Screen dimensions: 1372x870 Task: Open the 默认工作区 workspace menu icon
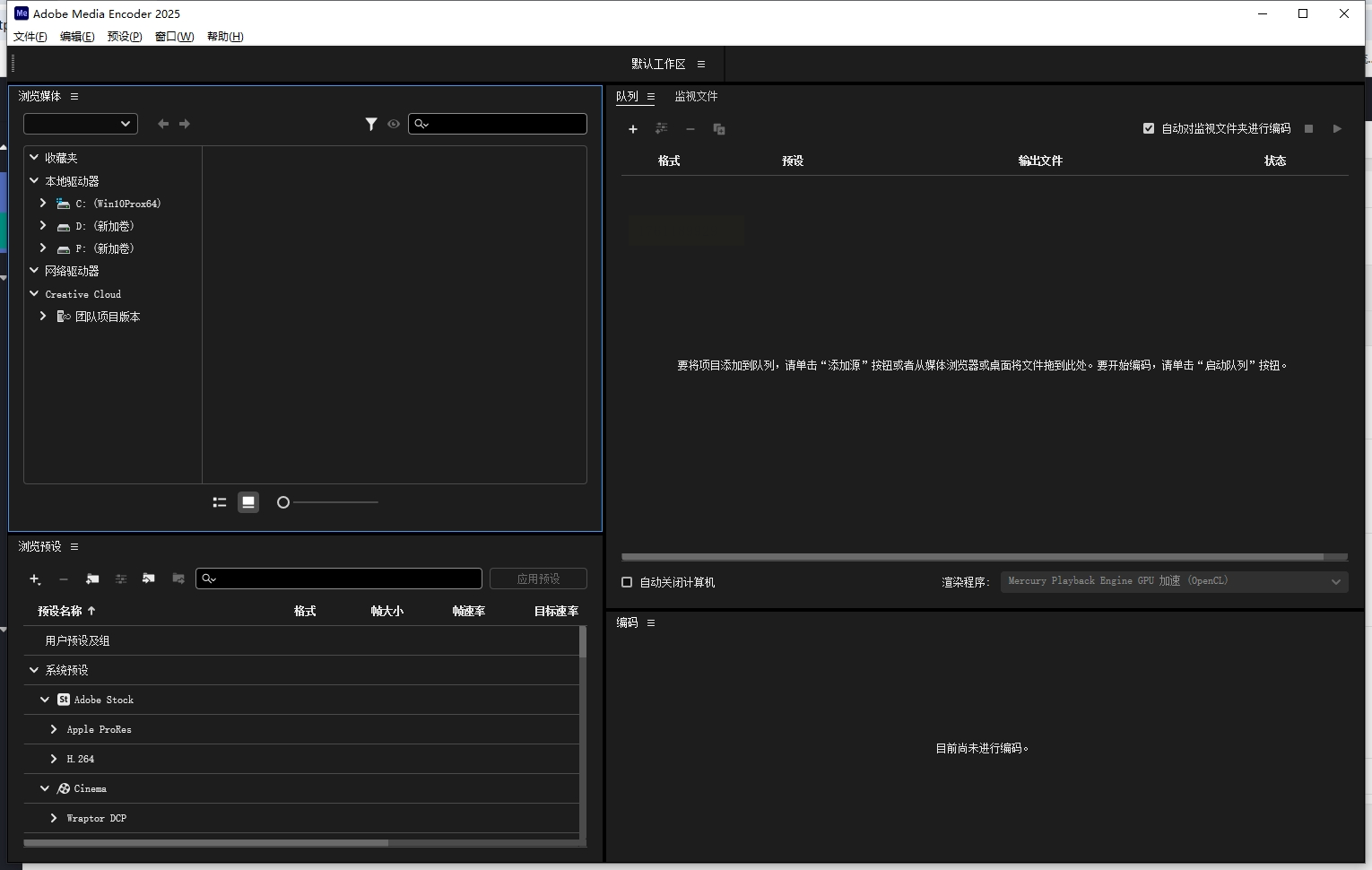pyautogui.click(x=701, y=65)
